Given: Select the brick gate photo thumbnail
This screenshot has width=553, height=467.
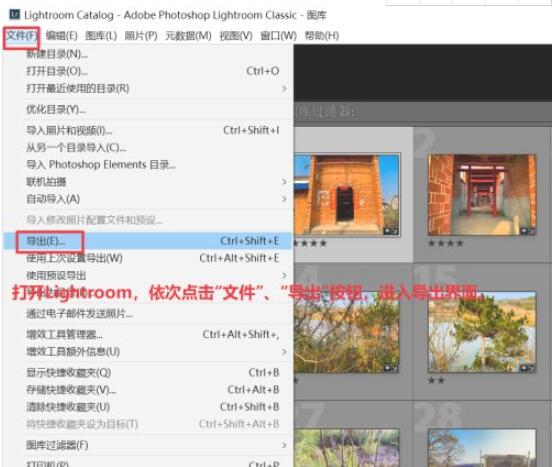Looking at the screenshot, I should 347,194.
